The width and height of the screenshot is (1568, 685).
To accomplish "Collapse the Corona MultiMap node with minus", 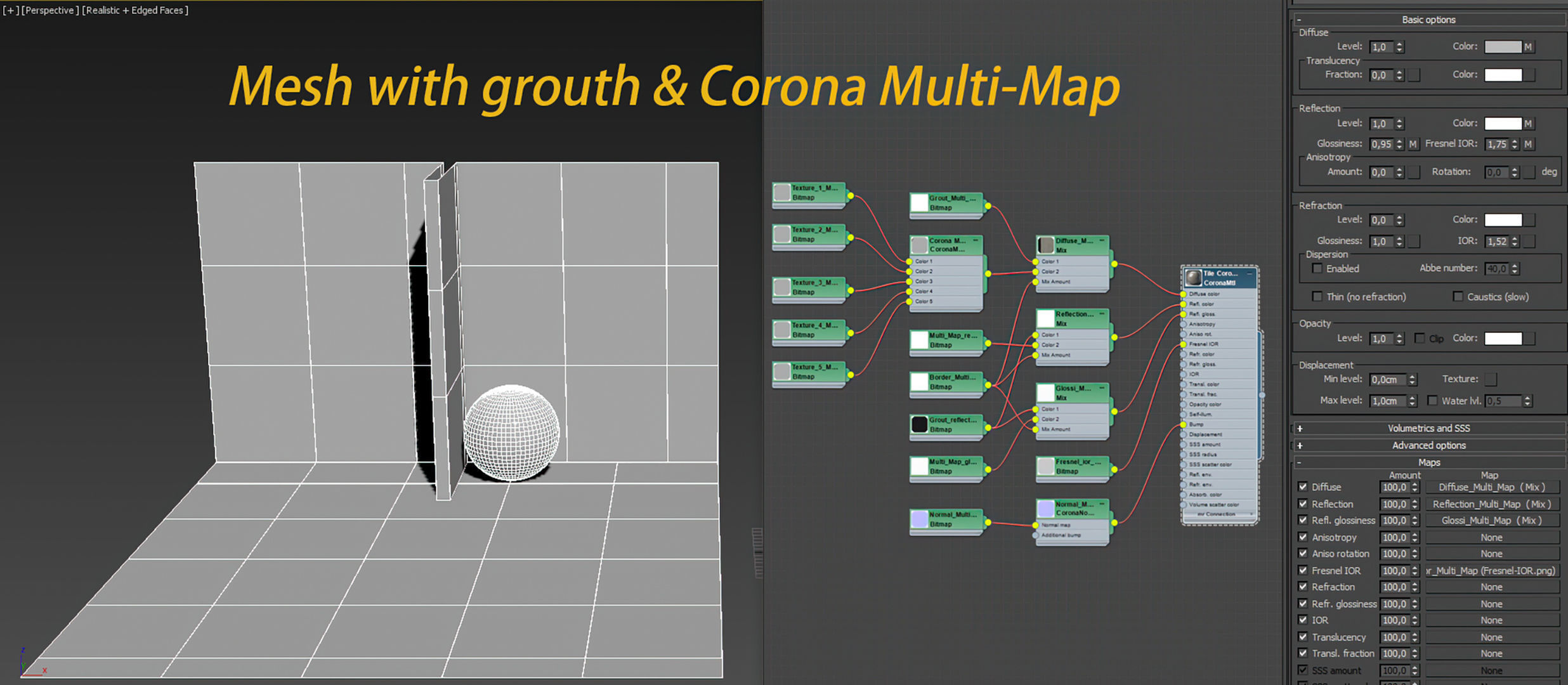I will (x=976, y=241).
